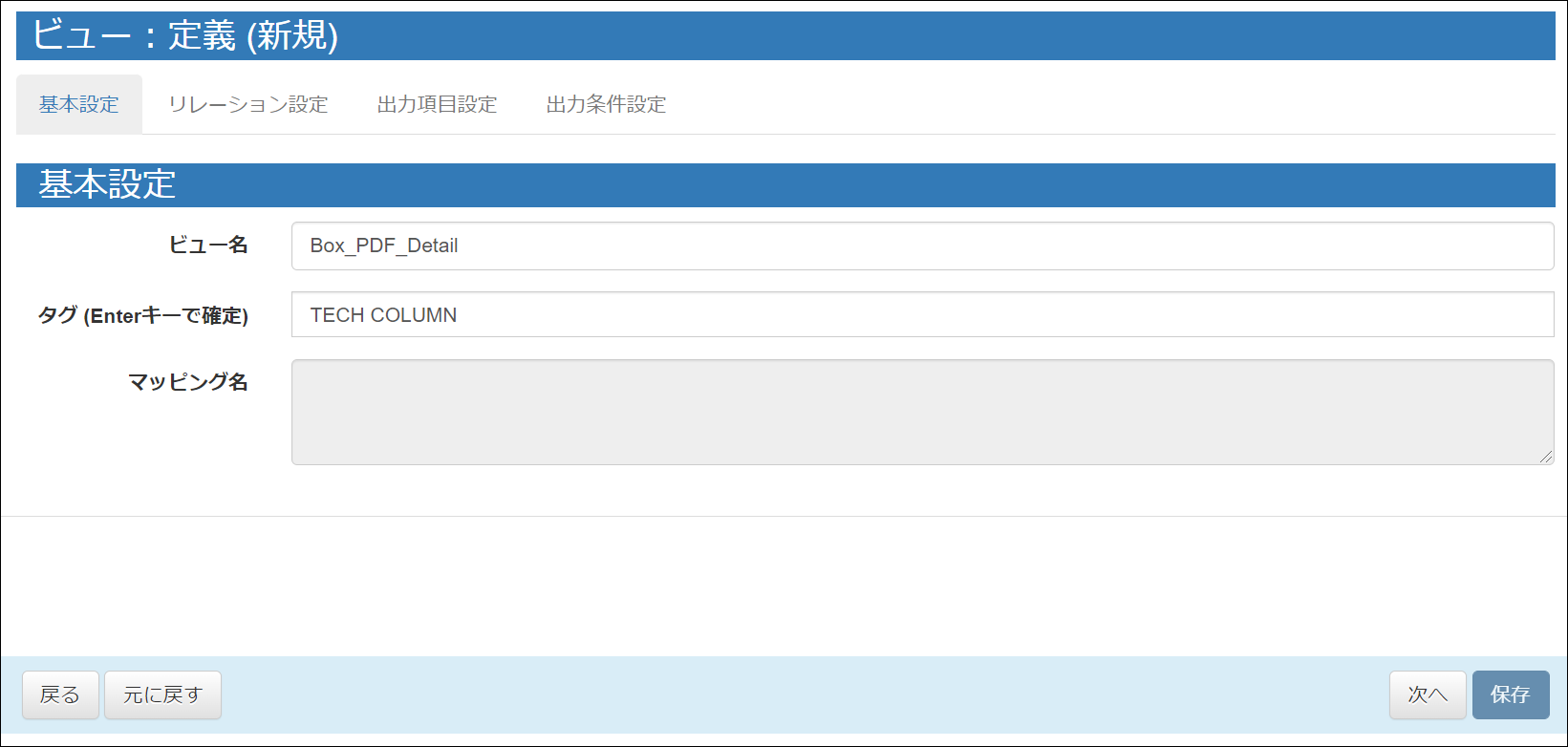Save the view with 保存 button

click(x=1510, y=694)
